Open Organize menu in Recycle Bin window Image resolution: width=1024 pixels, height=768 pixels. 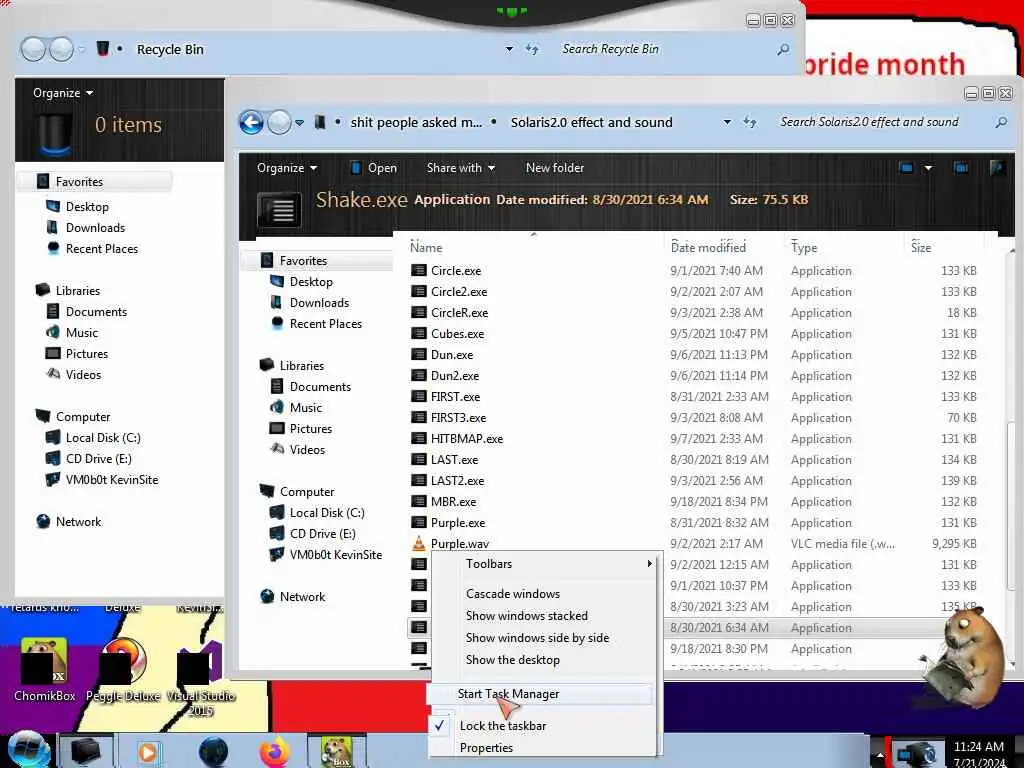pos(63,93)
